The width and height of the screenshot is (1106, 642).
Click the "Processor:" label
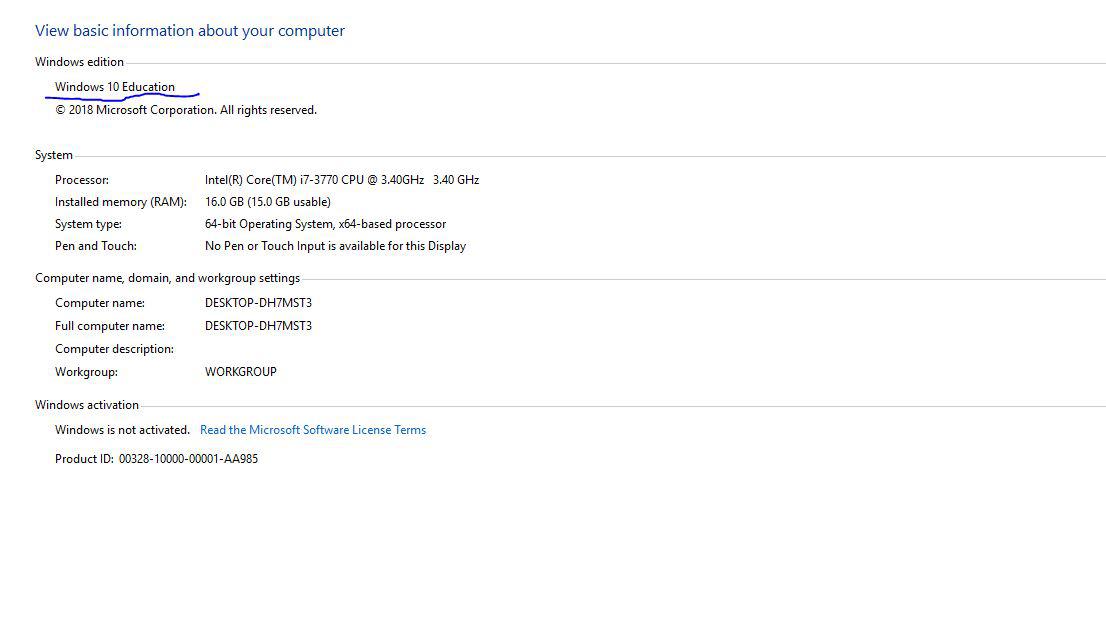82,180
